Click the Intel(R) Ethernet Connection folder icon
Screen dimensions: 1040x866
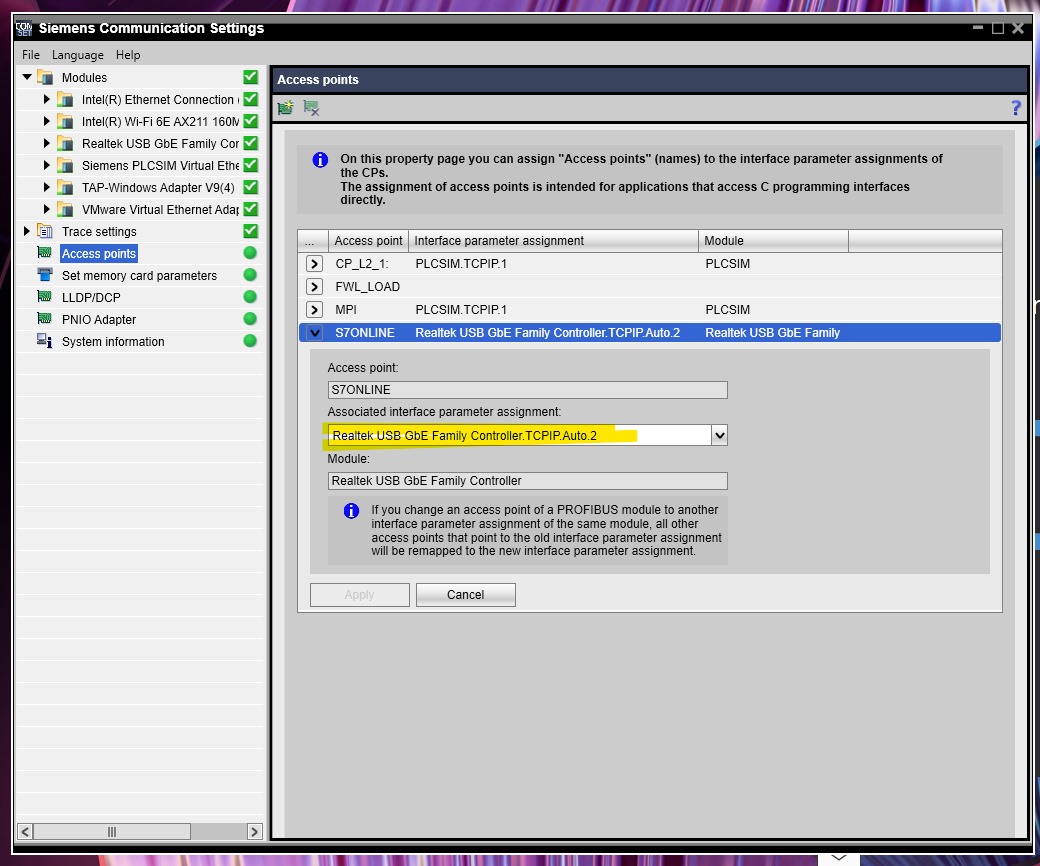click(65, 99)
